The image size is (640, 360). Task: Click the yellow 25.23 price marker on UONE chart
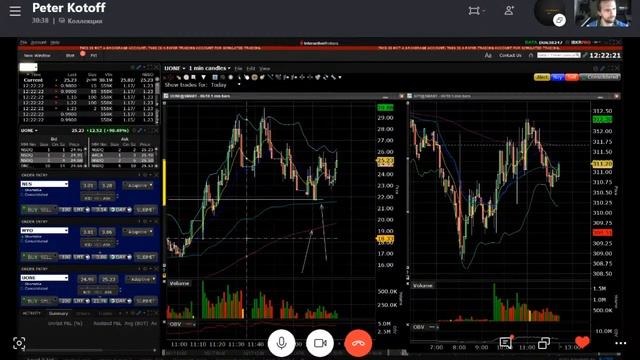click(385, 161)
